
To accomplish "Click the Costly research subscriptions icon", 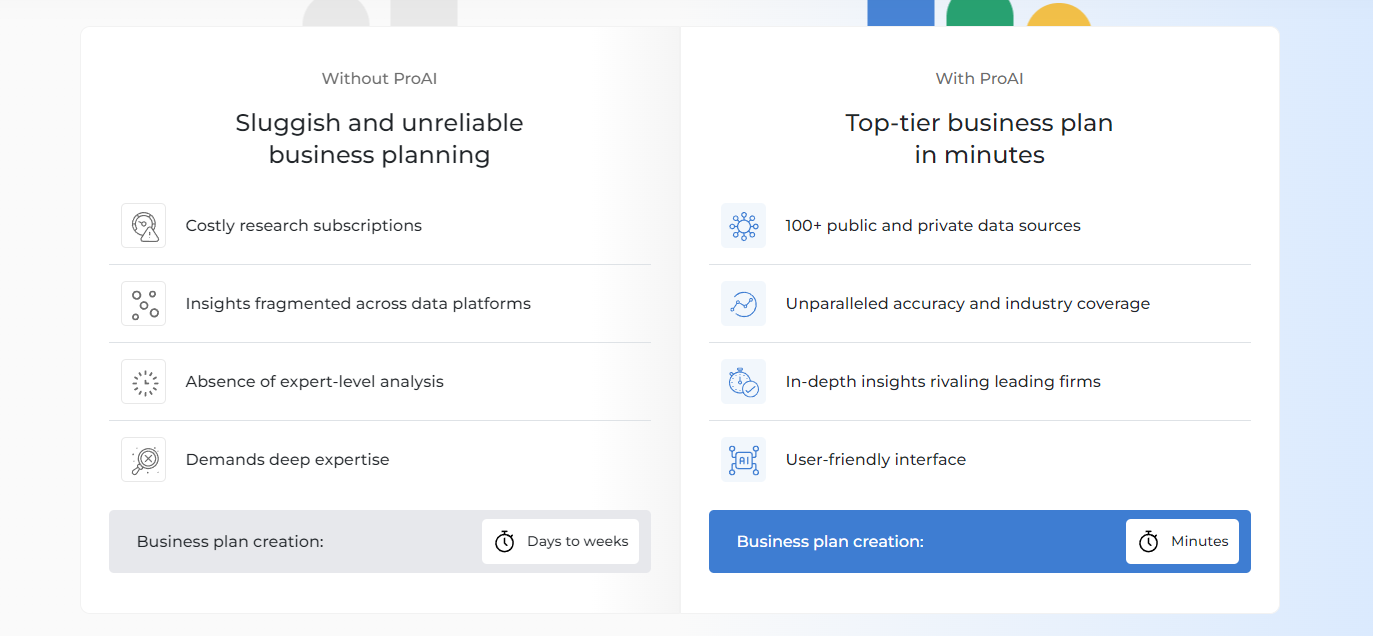I will tap(143, 226).
